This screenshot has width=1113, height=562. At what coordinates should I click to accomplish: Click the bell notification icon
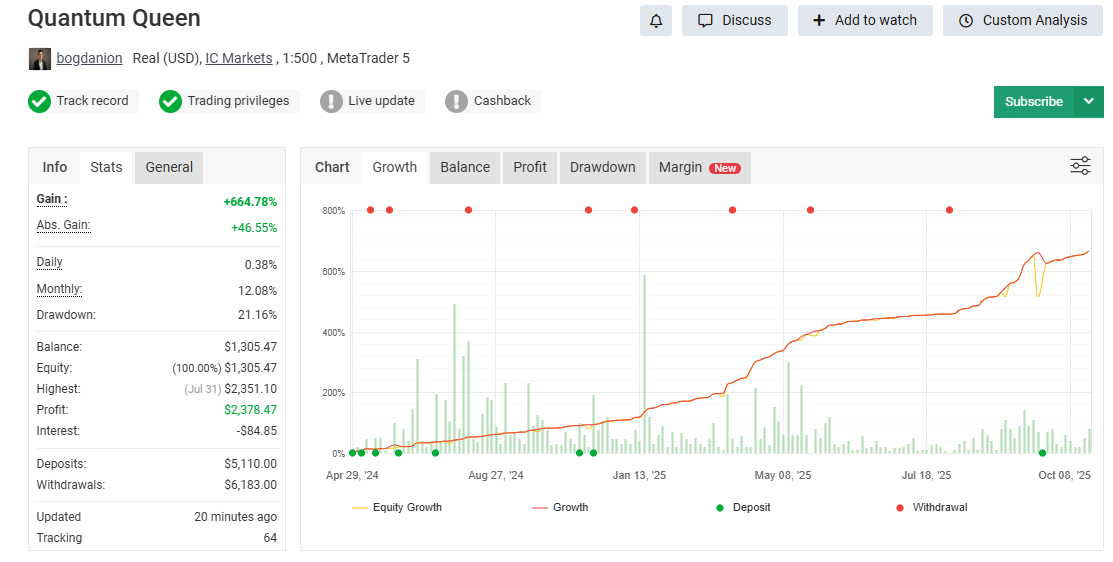655,21
